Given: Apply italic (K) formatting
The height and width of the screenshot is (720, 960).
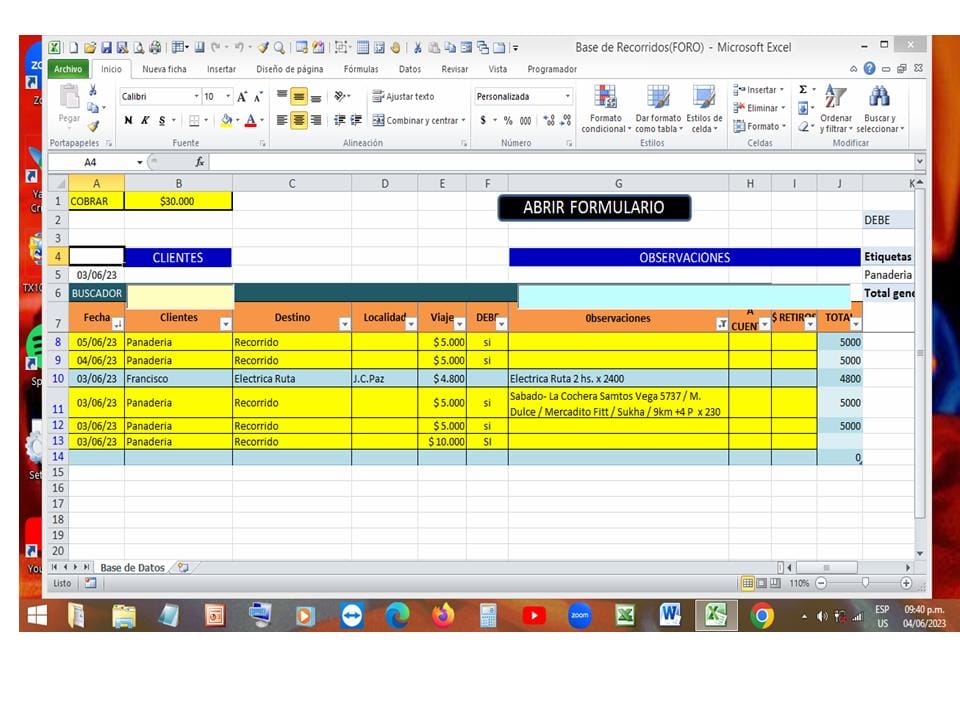Looking at the screenshot, I should tap(145, 120).
